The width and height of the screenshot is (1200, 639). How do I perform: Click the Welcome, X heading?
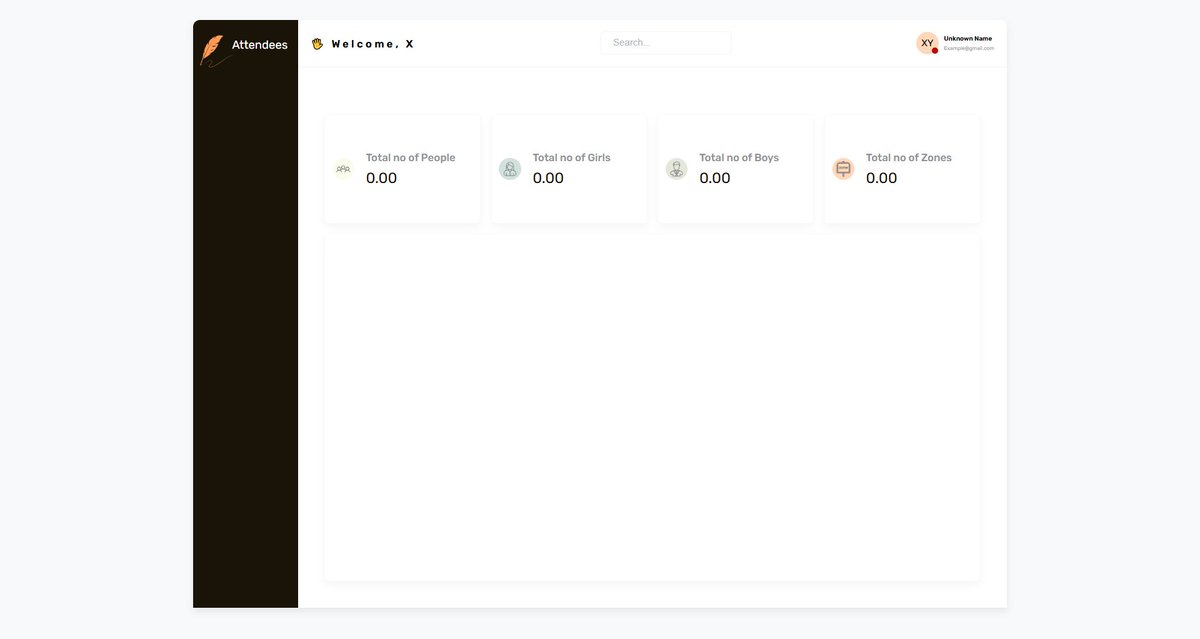click(373, 44)
